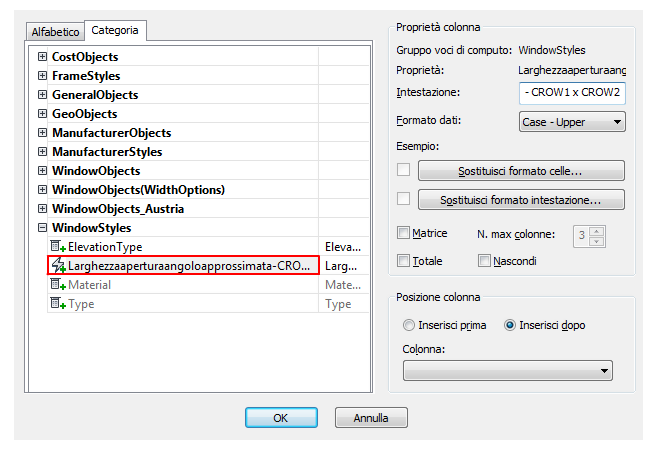Screen dimensions: 653x452
Task: Expand the FrameStyles category
Action: (x=42, y=75)
